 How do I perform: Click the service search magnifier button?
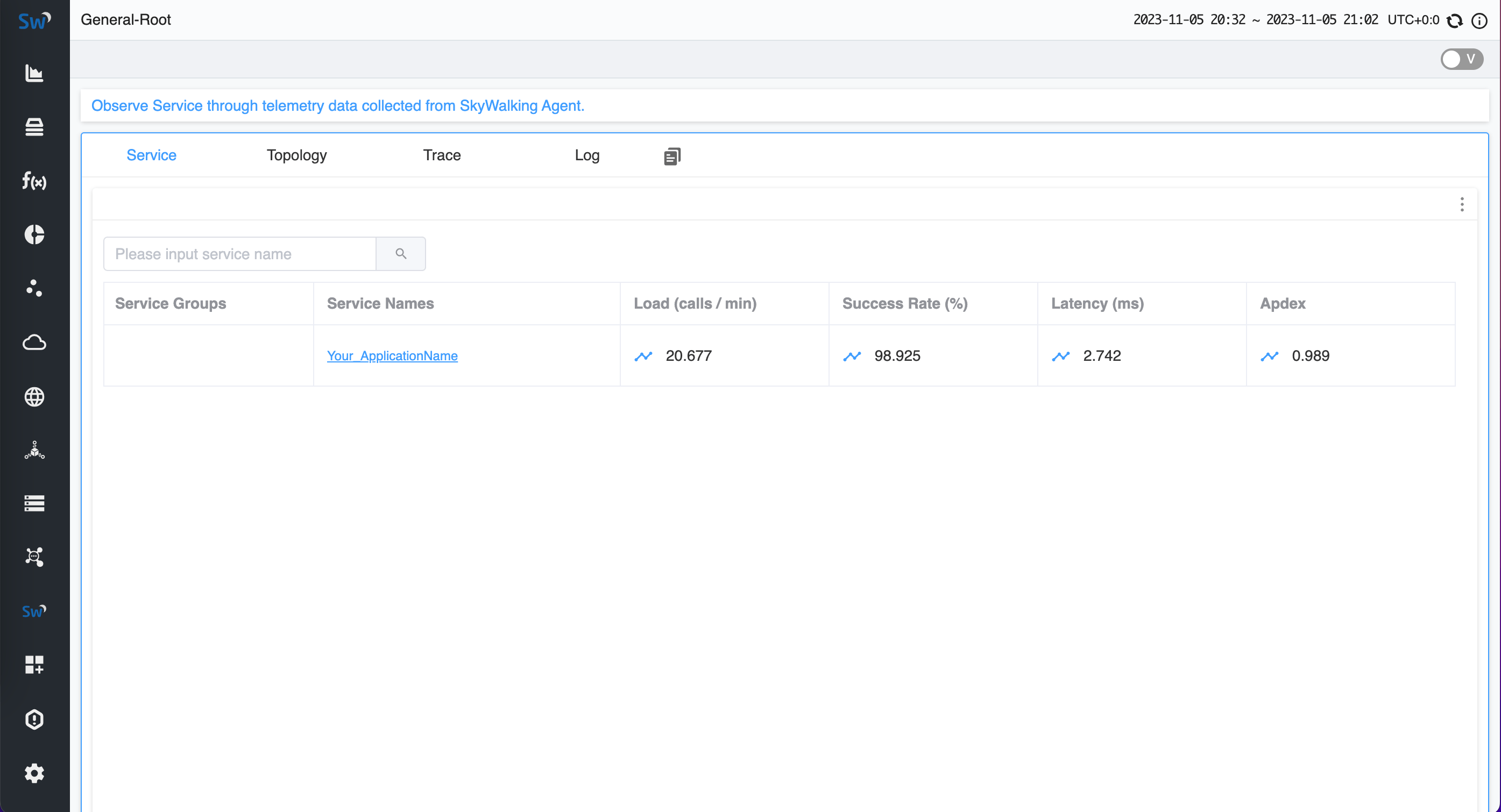click(x=401, y=254)
